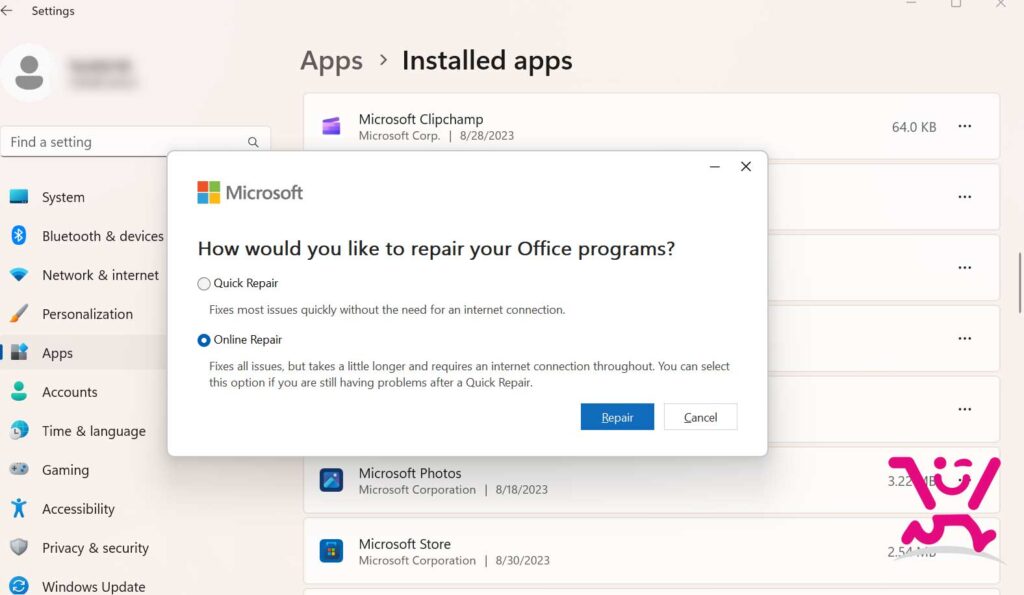1024x595 pixels.
Task: Cancel the Office repair dialog
Action: click(700, 417)
